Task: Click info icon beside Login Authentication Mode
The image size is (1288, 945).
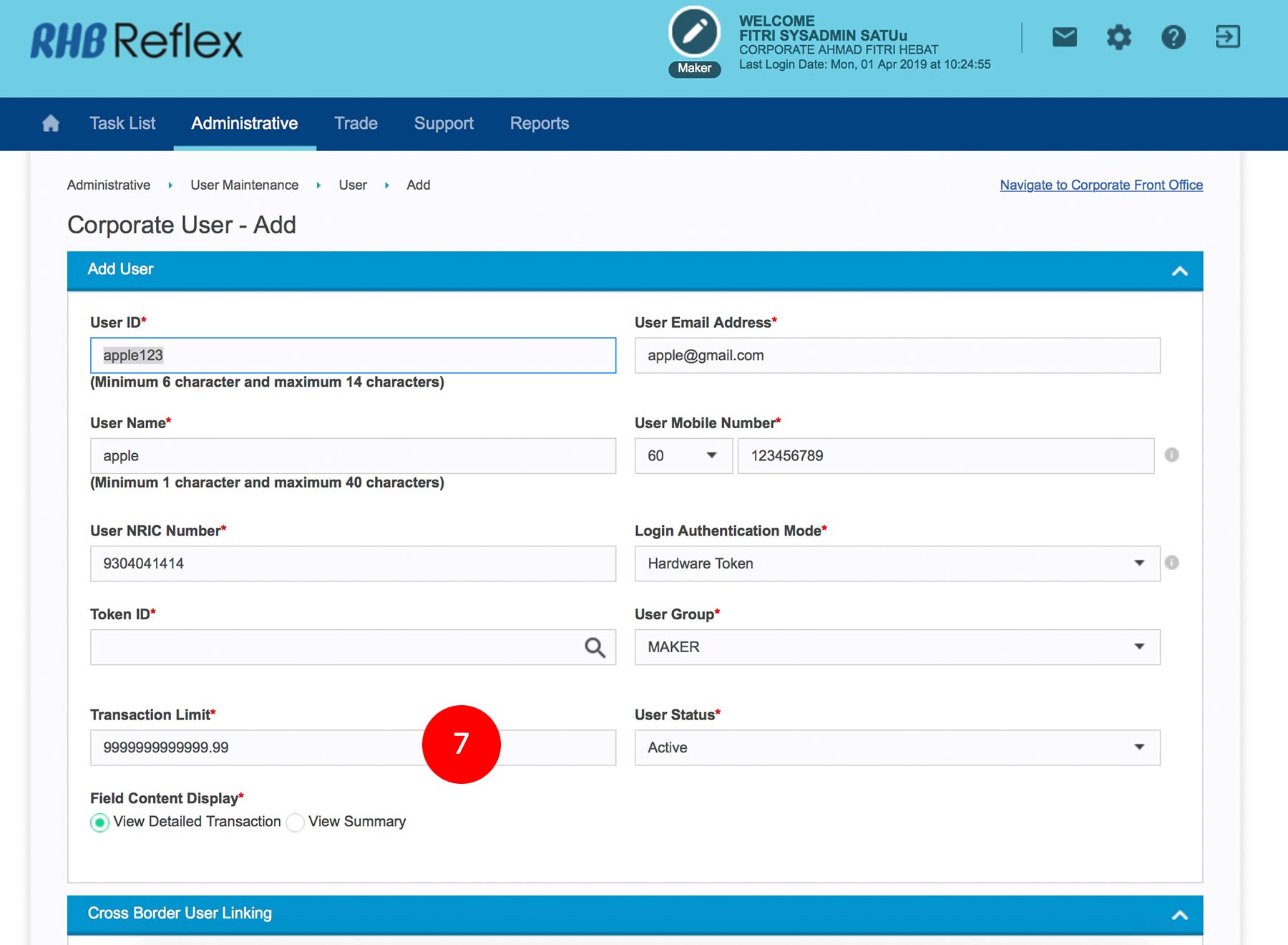Action: click(1171, 563)
